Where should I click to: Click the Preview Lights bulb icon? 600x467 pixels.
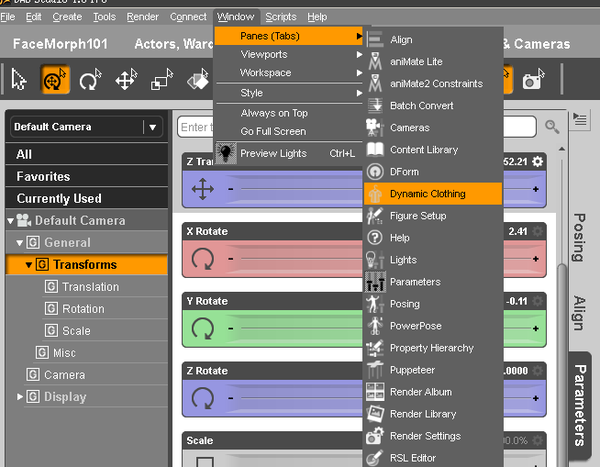click(226, 153)
